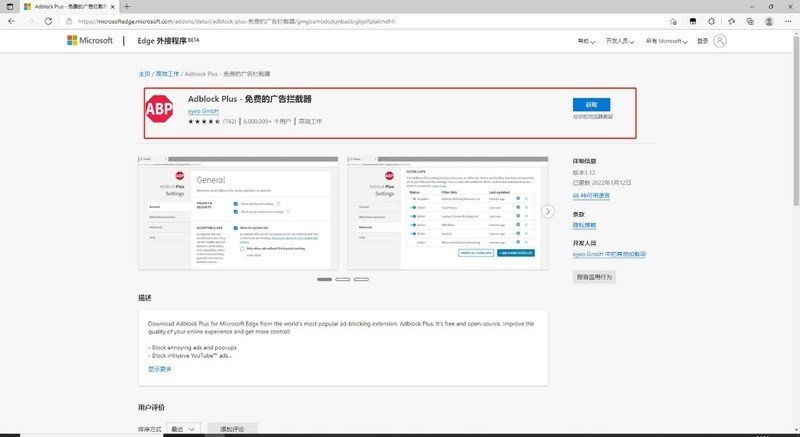Expand description with 显示更多
The image size is (800, 437).
[x=160, y=369]
